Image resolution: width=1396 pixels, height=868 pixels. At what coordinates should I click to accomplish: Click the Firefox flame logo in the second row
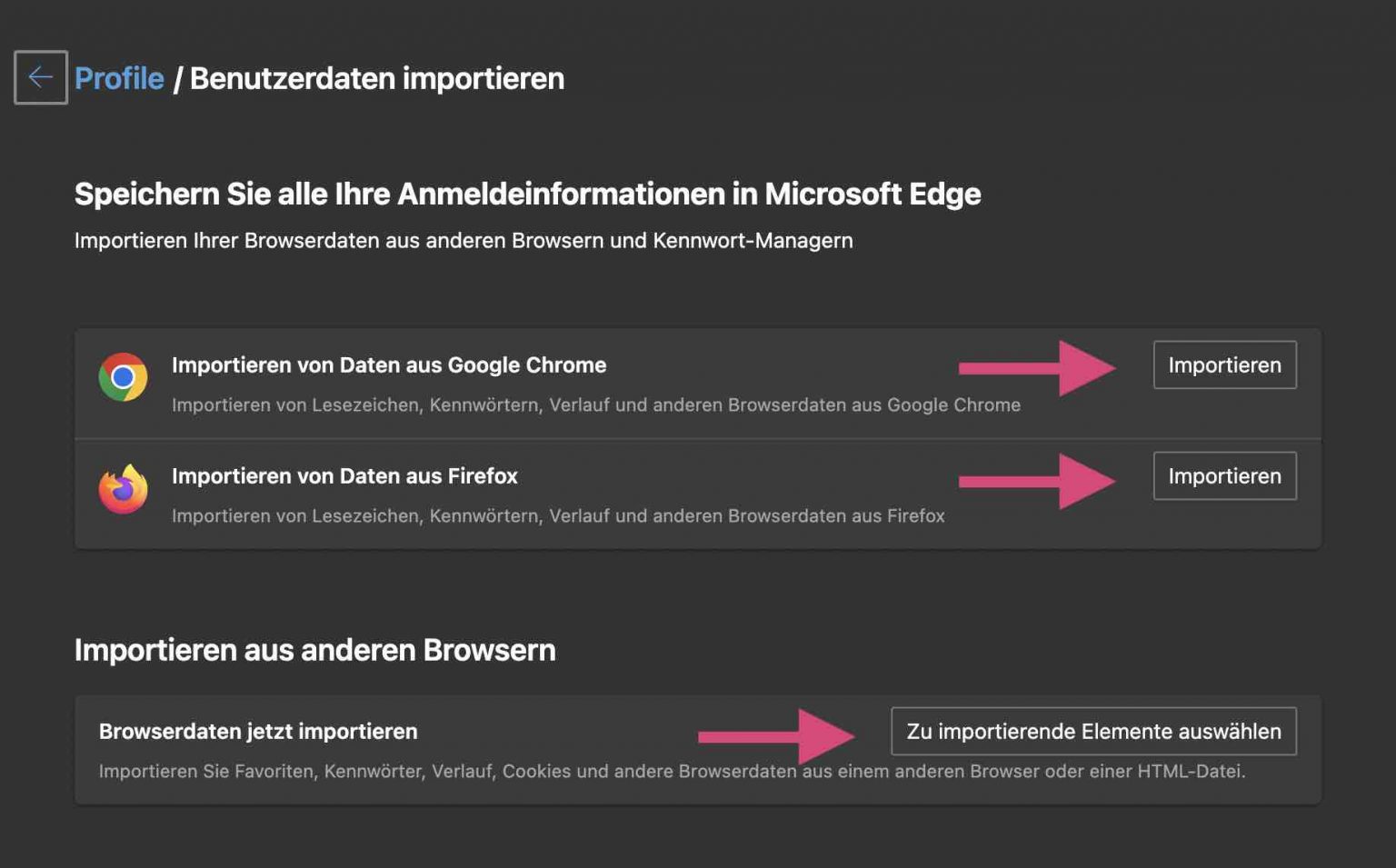[125, 488]
